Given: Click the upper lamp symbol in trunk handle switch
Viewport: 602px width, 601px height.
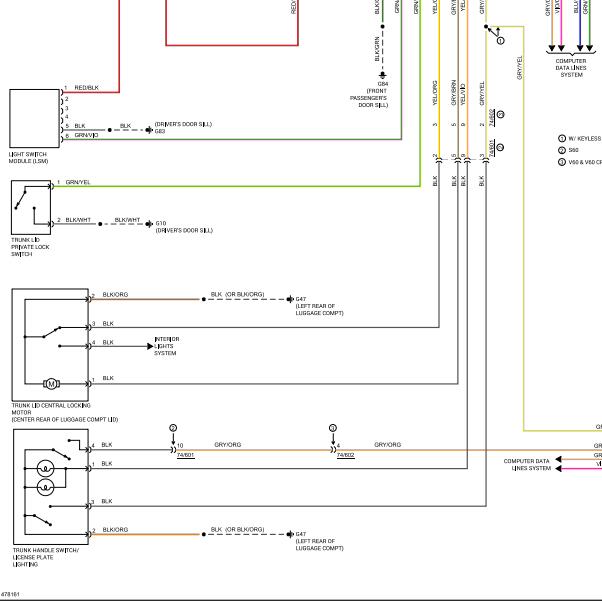Looking at the screenshot, I should click(45, 469).
